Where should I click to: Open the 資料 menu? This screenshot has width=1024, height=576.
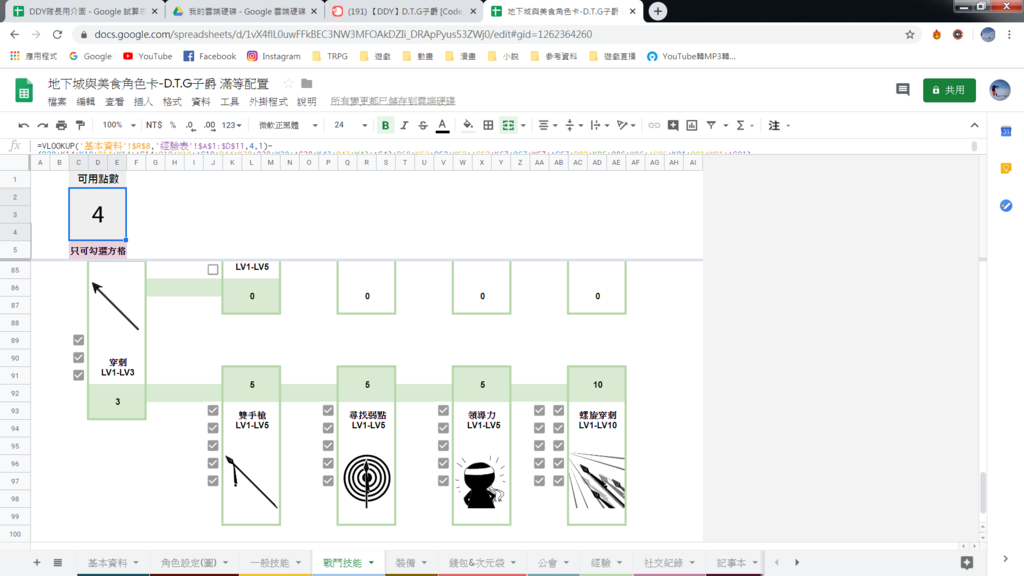(200, 102)
